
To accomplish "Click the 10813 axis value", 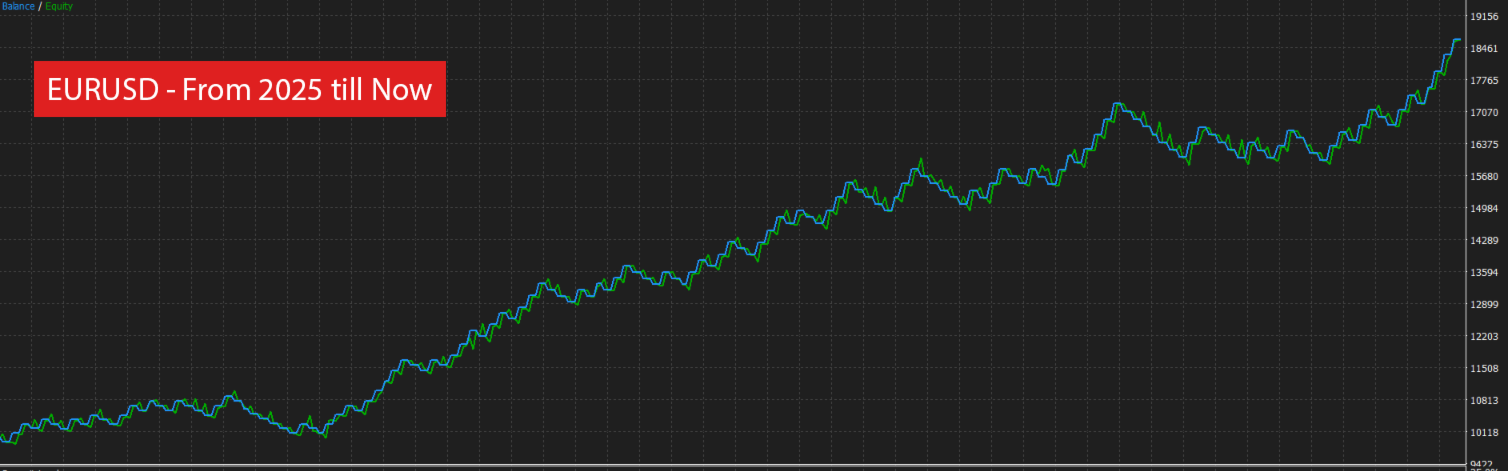I will [x=1483, y=400].
